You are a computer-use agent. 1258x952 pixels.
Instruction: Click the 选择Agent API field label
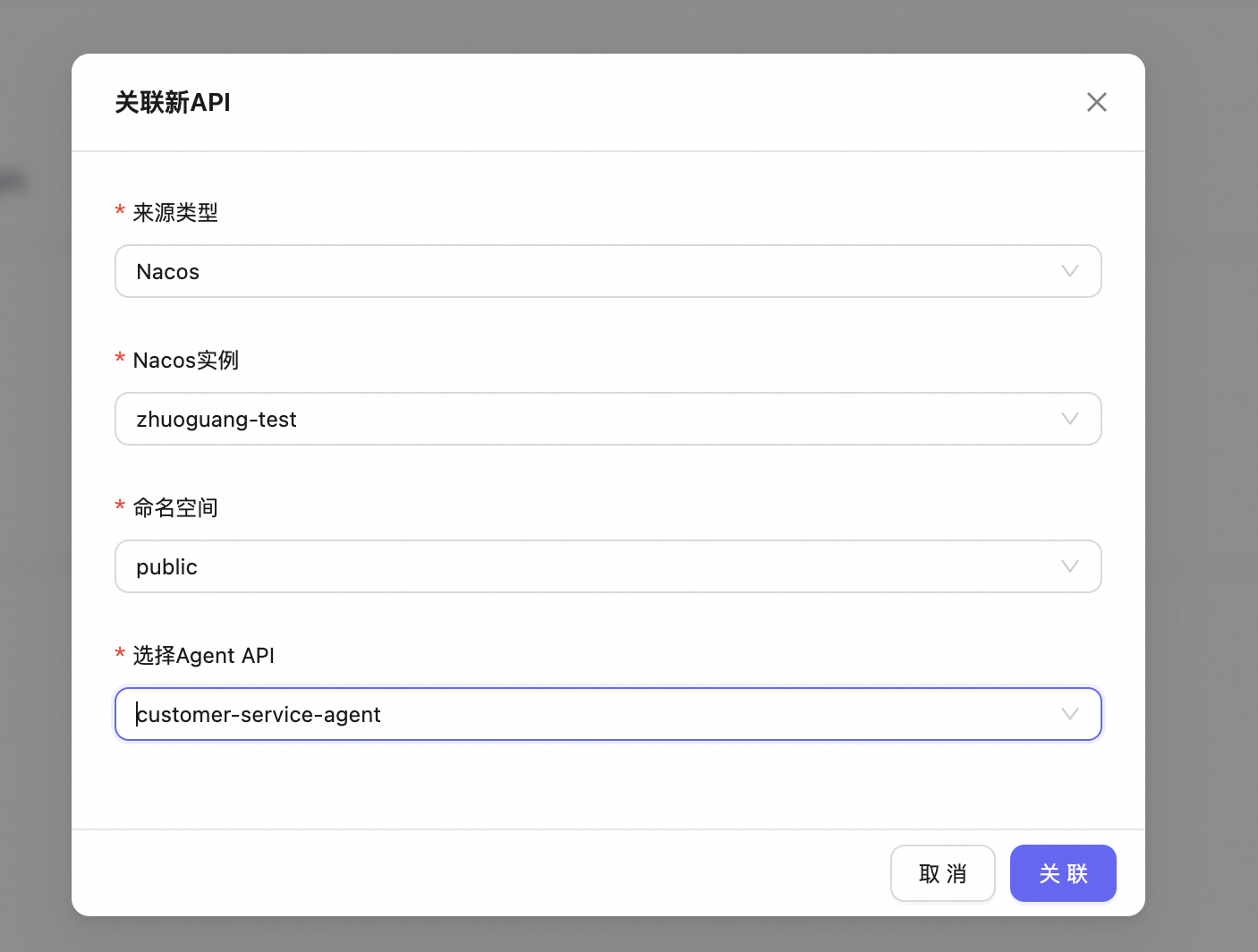204,656
